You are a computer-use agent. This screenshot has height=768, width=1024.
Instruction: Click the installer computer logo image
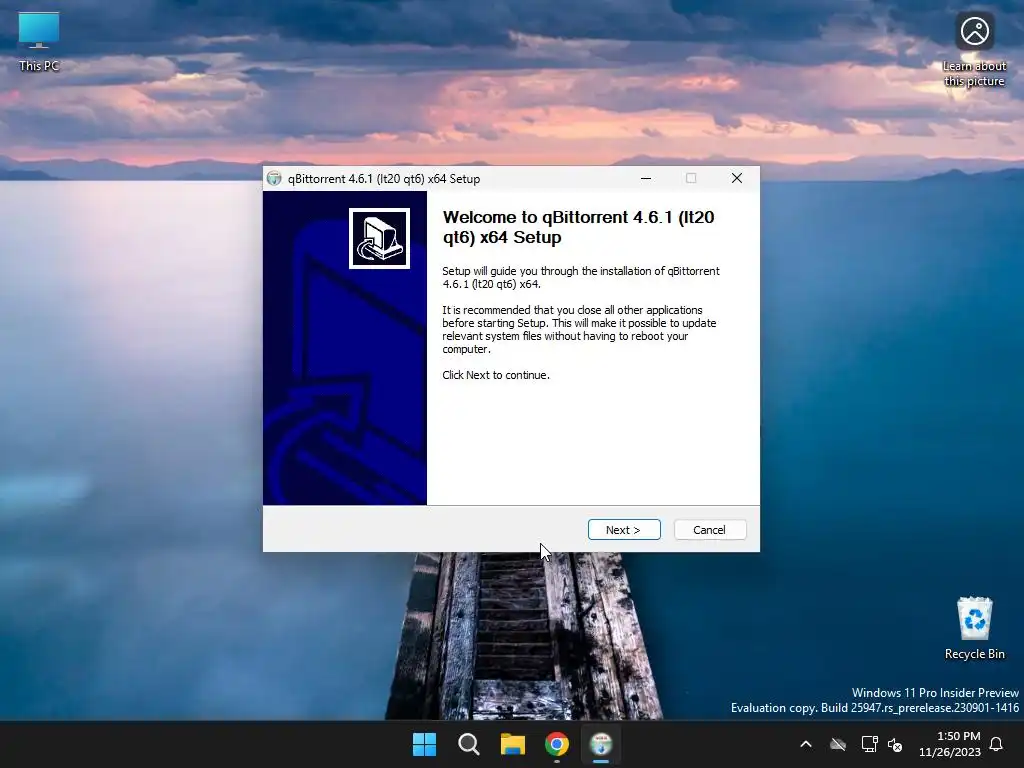379,238
